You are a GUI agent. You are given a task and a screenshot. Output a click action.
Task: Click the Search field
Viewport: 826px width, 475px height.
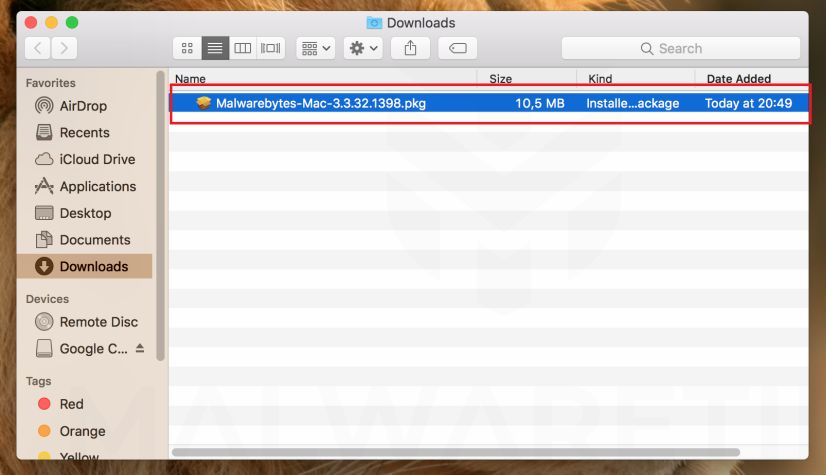pyautogui.click(x=681, y=48)
